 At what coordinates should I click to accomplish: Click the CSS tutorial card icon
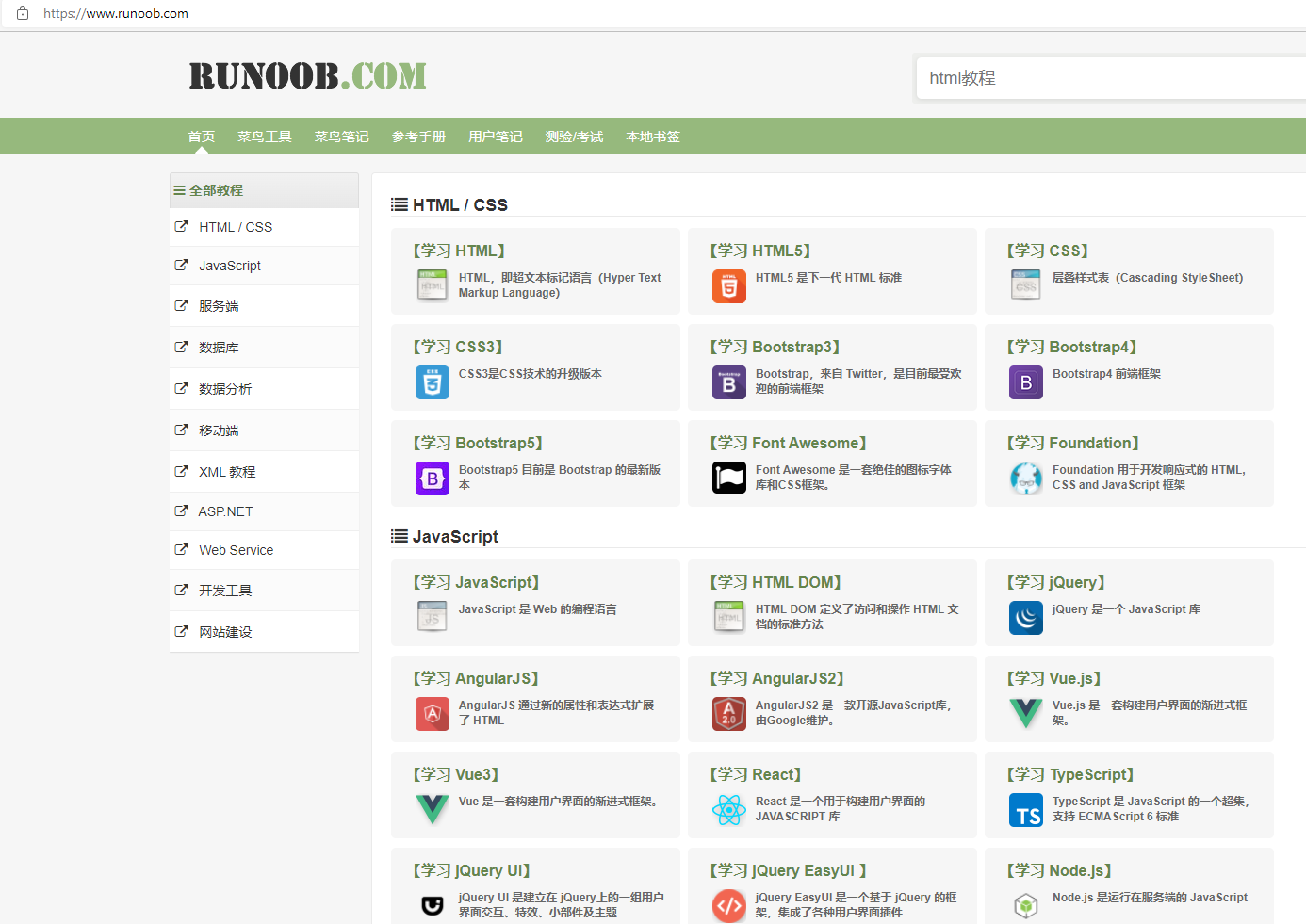click(x=1026, y=285)
